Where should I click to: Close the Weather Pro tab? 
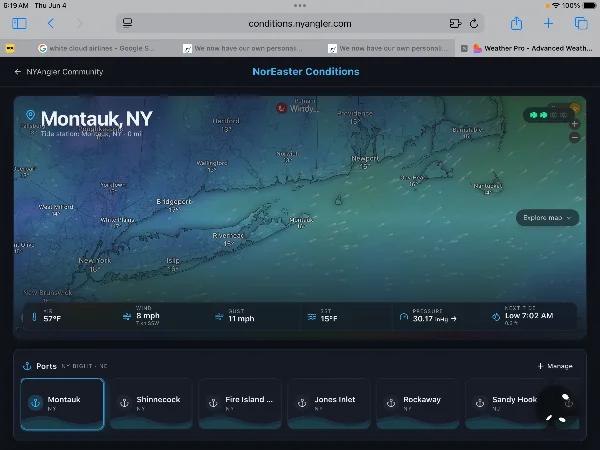(x=464, y=48)
